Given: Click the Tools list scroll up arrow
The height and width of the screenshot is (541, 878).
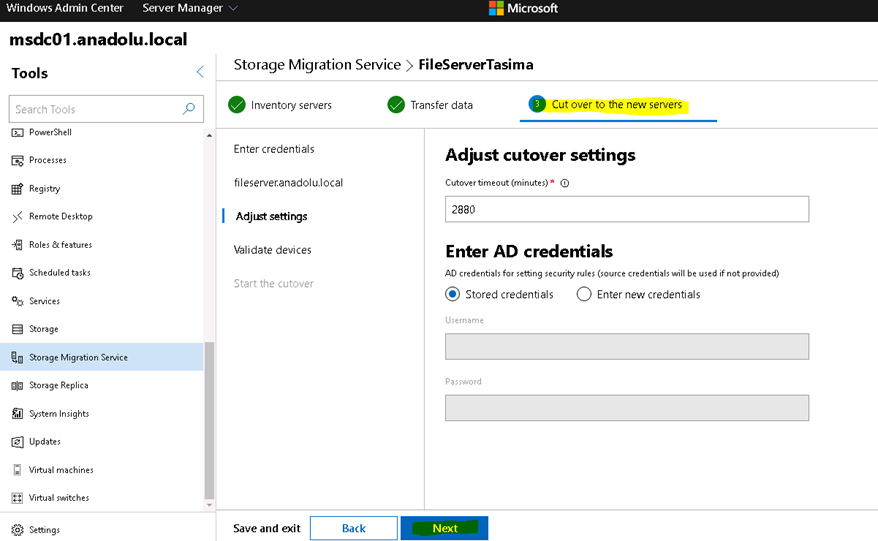Looking at the screenshot, I should [209, 136].
